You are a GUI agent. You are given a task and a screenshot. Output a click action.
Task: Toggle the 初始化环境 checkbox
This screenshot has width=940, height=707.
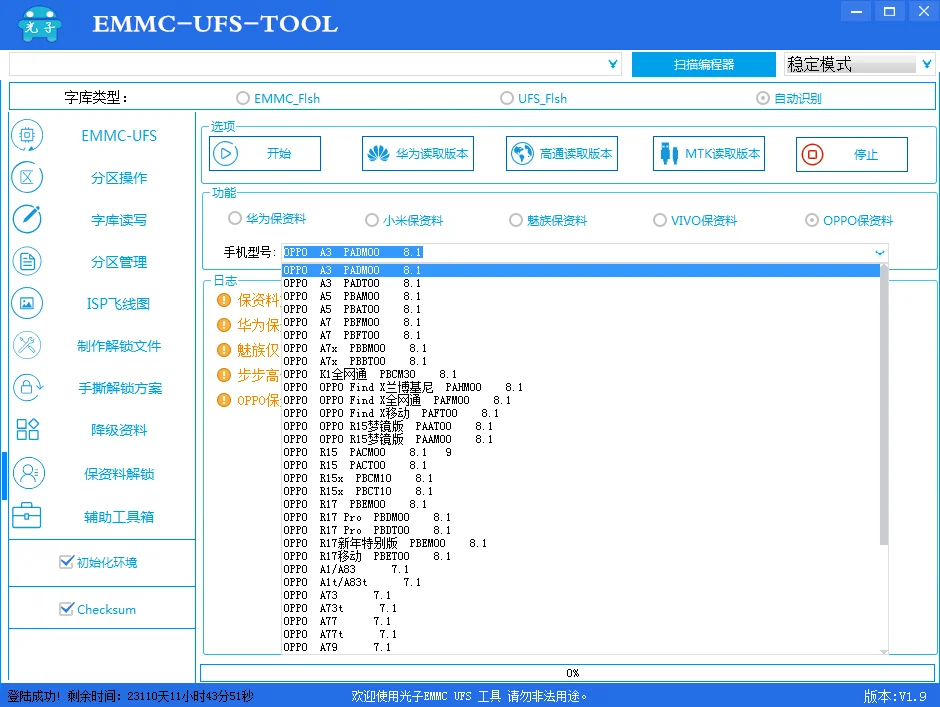pos(67,562)
